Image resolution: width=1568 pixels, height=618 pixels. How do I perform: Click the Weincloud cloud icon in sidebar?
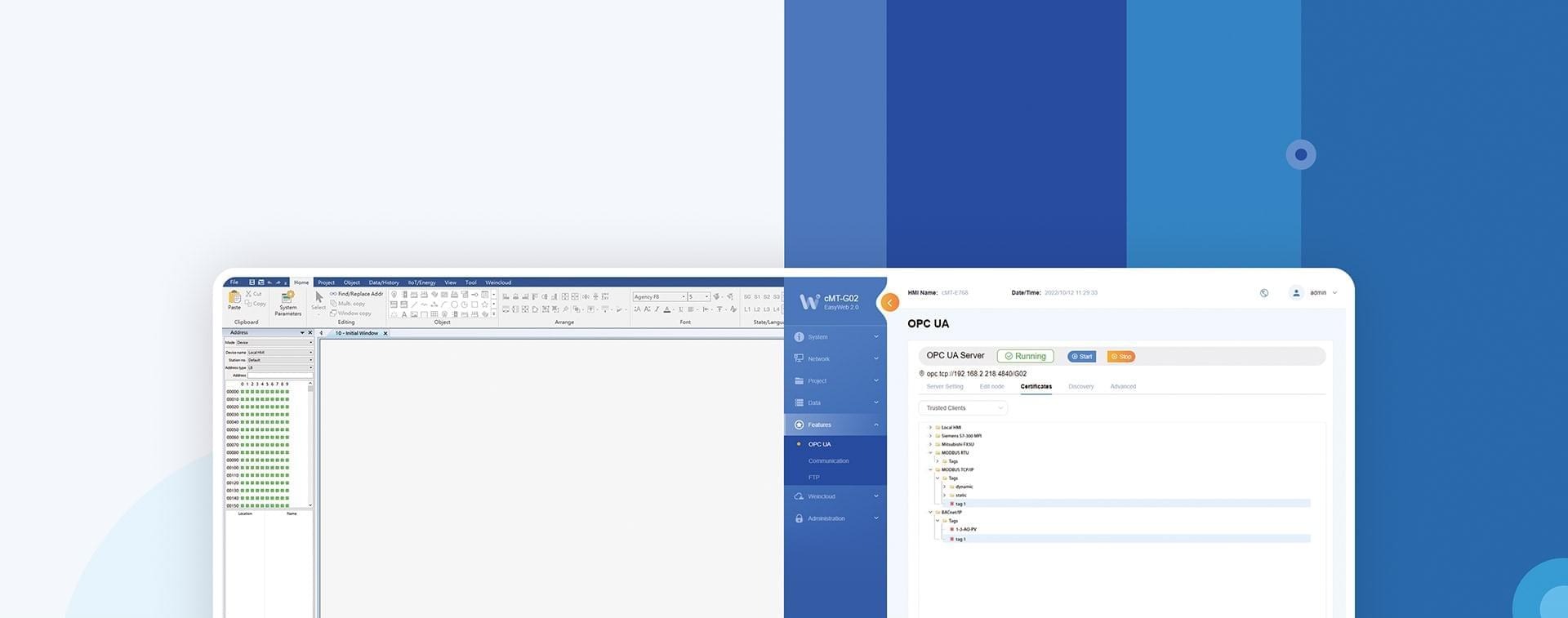pyautogui.click(x=799, y=496)
